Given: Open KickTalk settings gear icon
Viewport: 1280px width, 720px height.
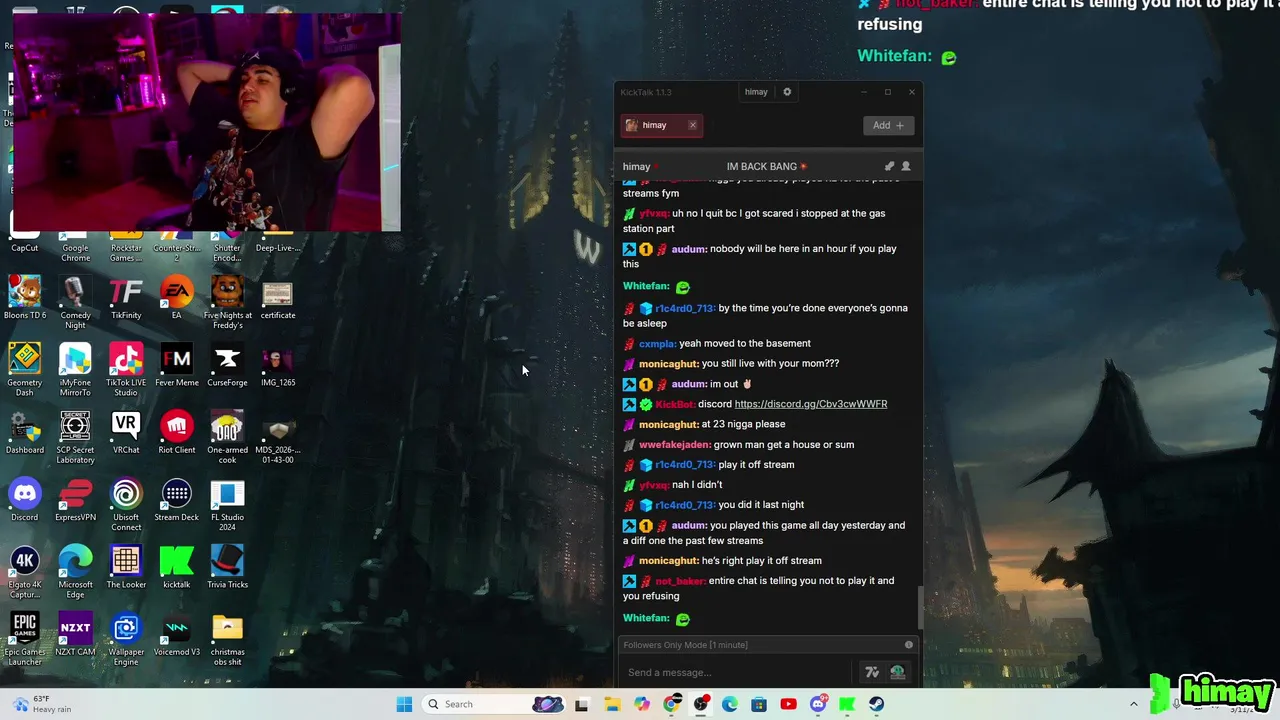Looking at the screenshot, I should point(787,92).
